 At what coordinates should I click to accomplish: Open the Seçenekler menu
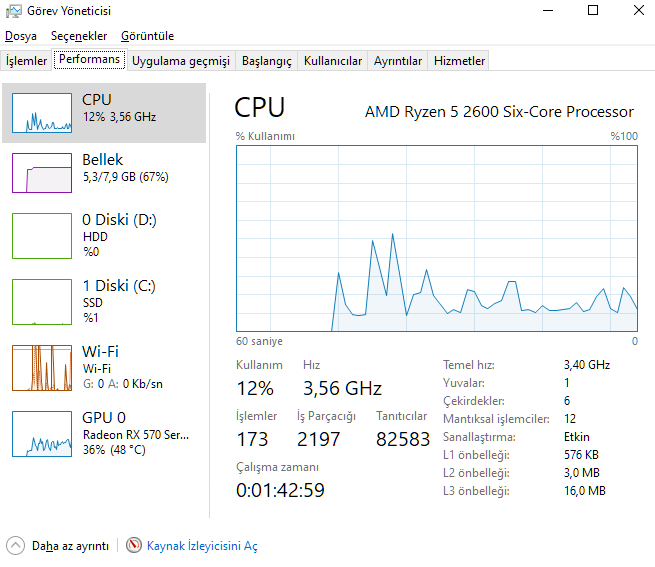79,36
